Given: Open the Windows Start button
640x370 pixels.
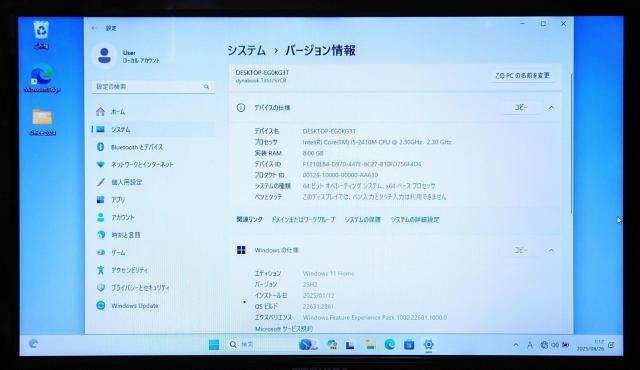Looking at the screenshot, I should (214, 345).
